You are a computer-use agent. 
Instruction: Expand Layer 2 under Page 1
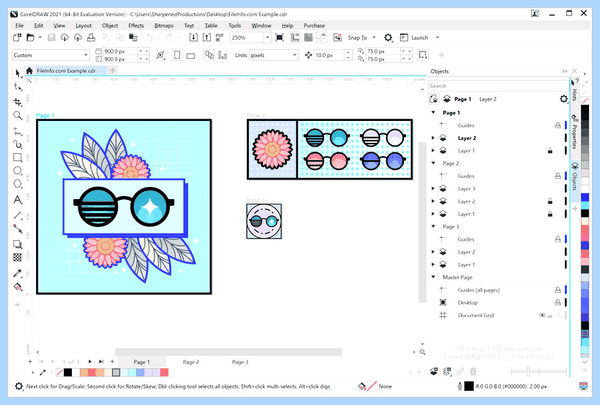pos(433,138)
